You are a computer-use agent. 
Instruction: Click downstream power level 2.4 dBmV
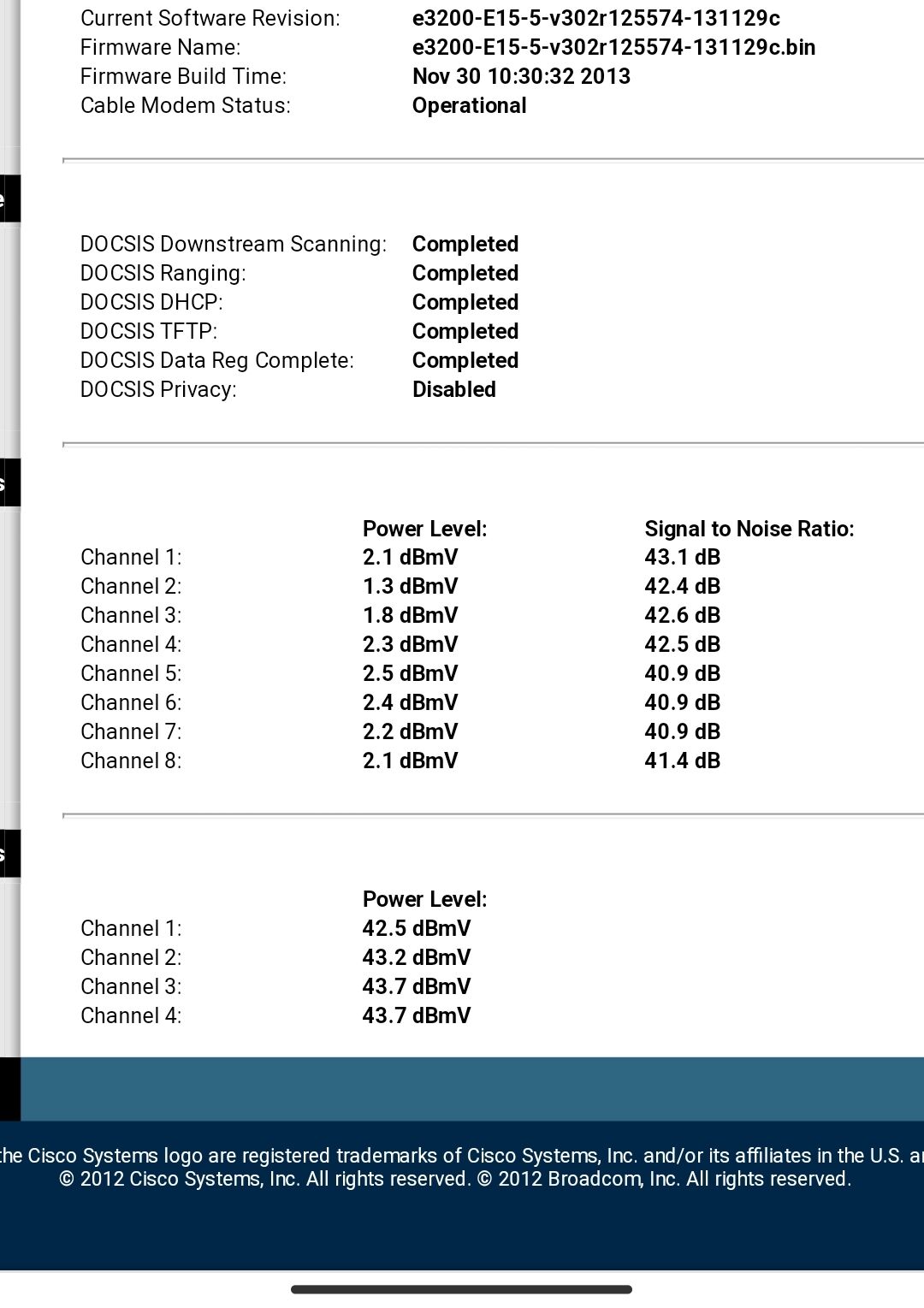click(411, 702)
